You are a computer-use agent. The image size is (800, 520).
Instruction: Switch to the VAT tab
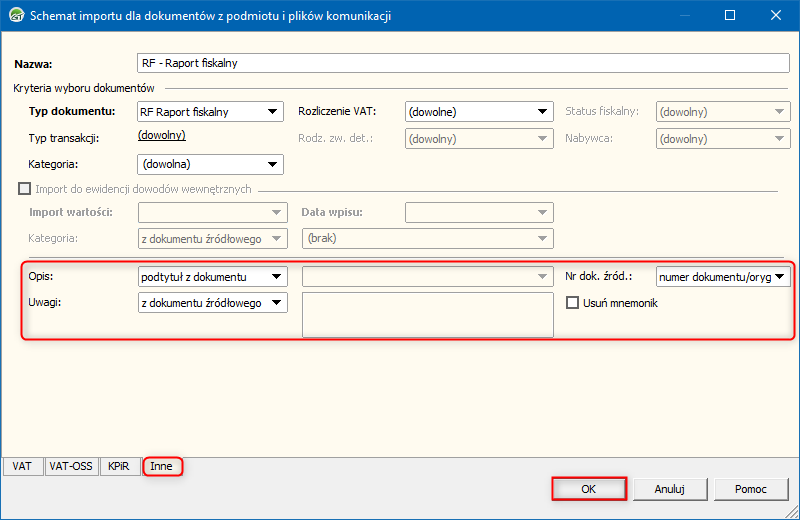22,466
